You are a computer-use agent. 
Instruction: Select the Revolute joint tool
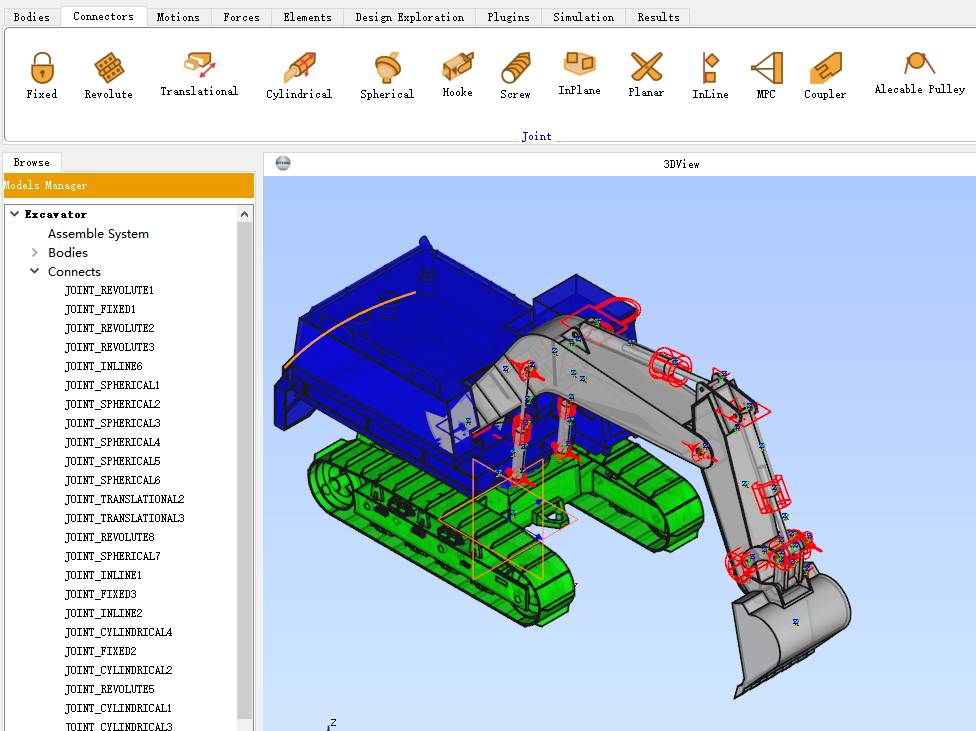pos(109,75)
